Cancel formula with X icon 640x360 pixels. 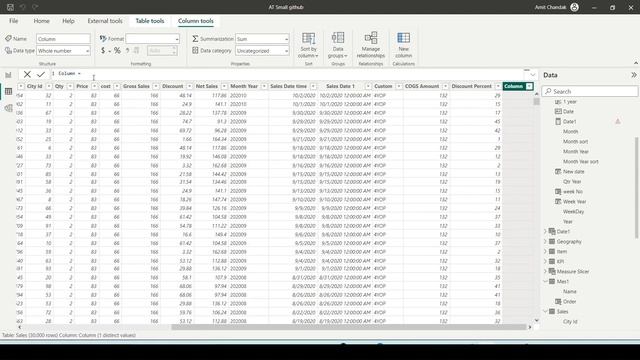point(27,74)
